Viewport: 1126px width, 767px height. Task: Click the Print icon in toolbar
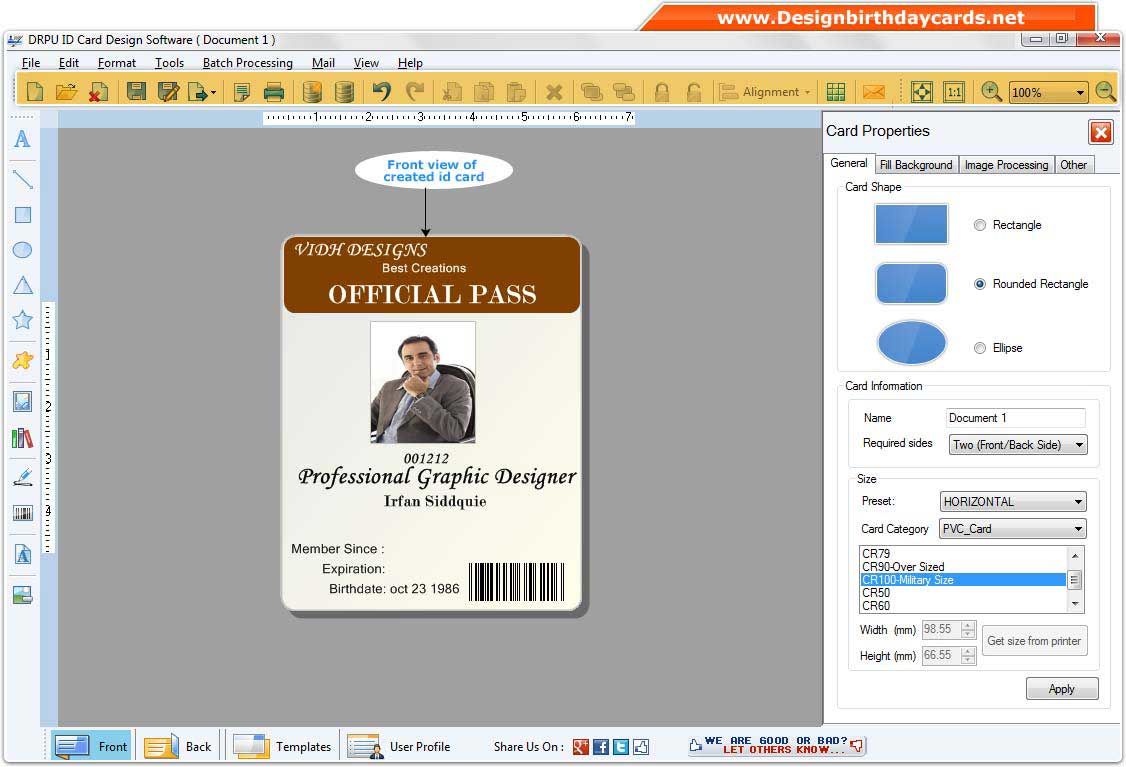273,92
